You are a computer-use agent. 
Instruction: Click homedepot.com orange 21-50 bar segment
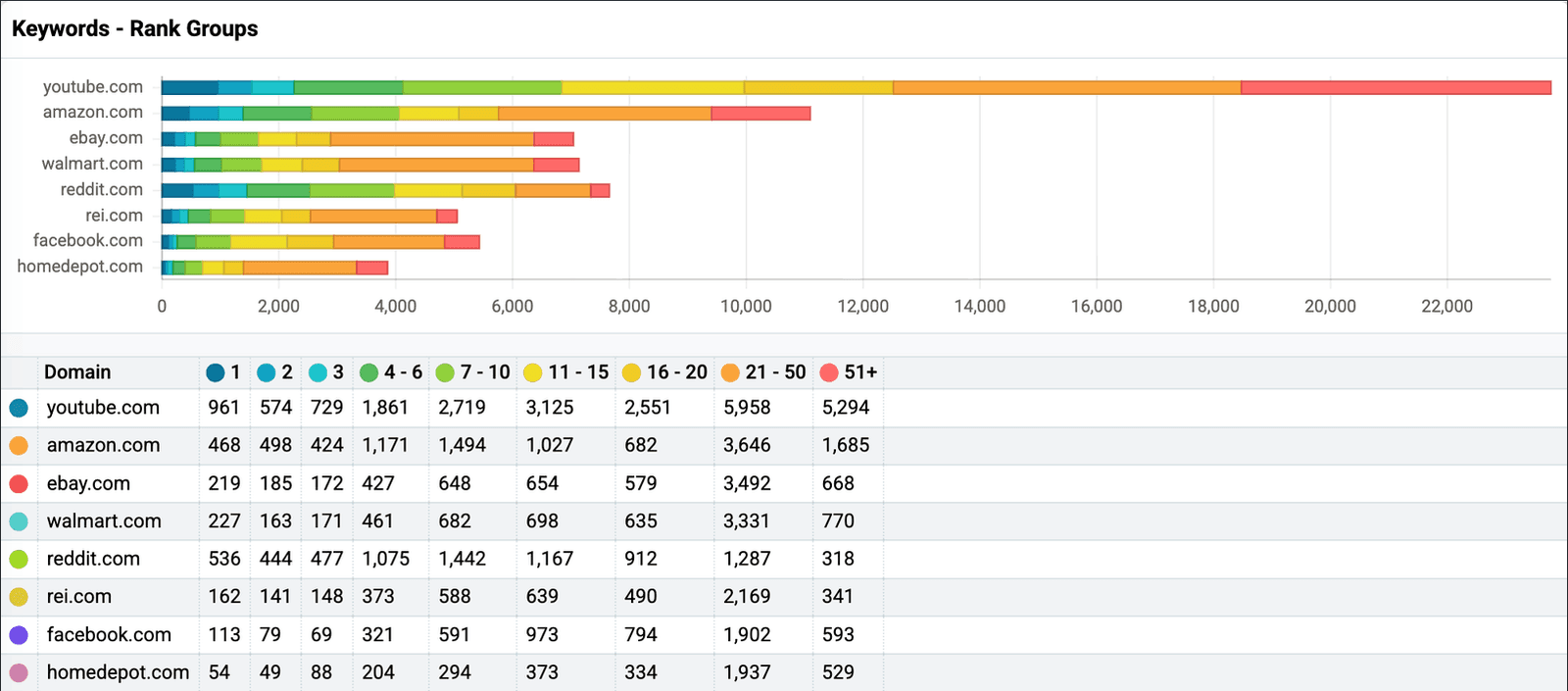[x=300, y=268]
